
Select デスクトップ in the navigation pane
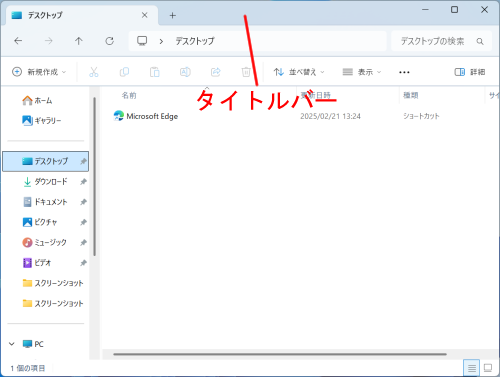point(46,161)
